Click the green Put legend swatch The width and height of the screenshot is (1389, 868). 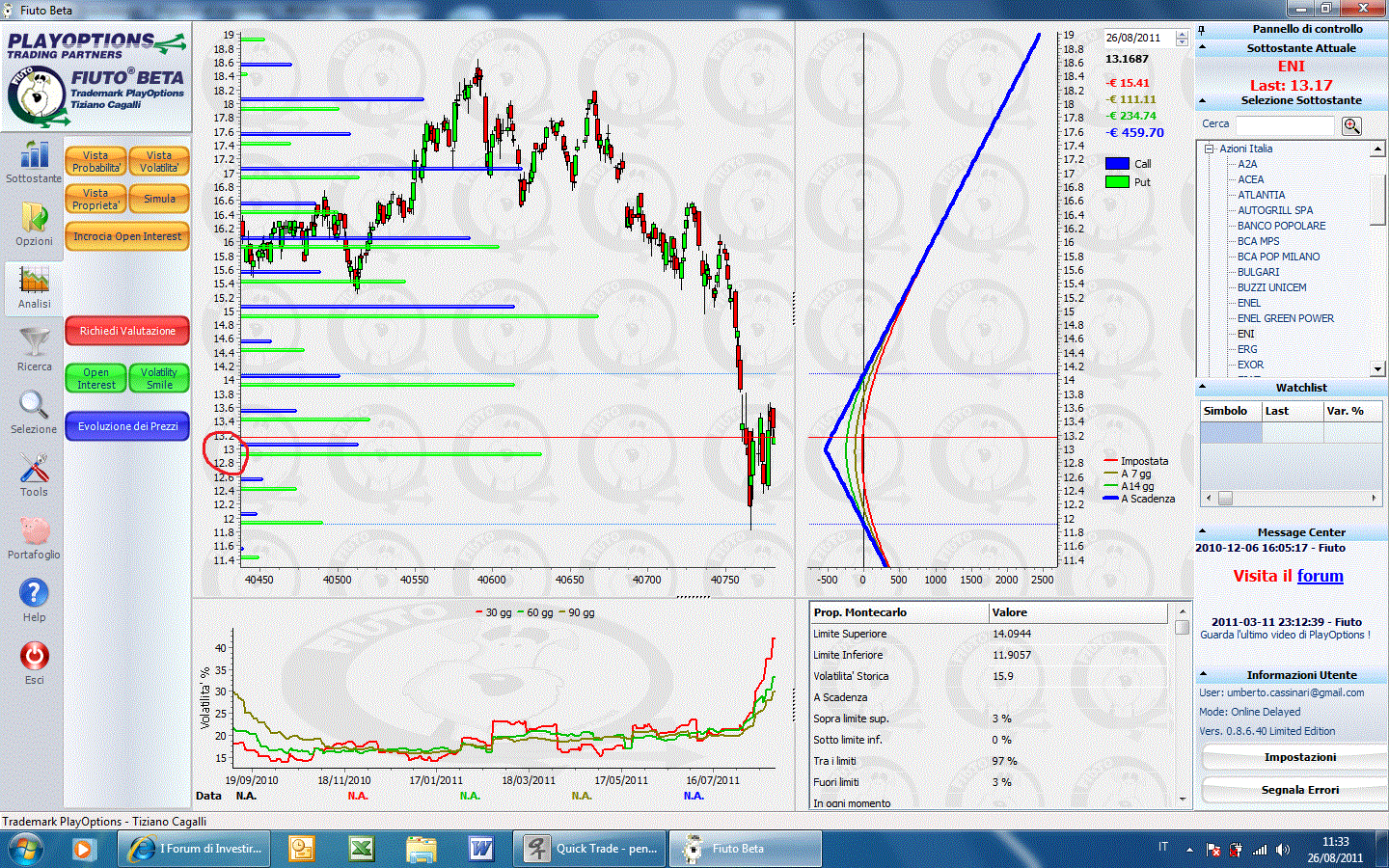tap(1117, 182)
